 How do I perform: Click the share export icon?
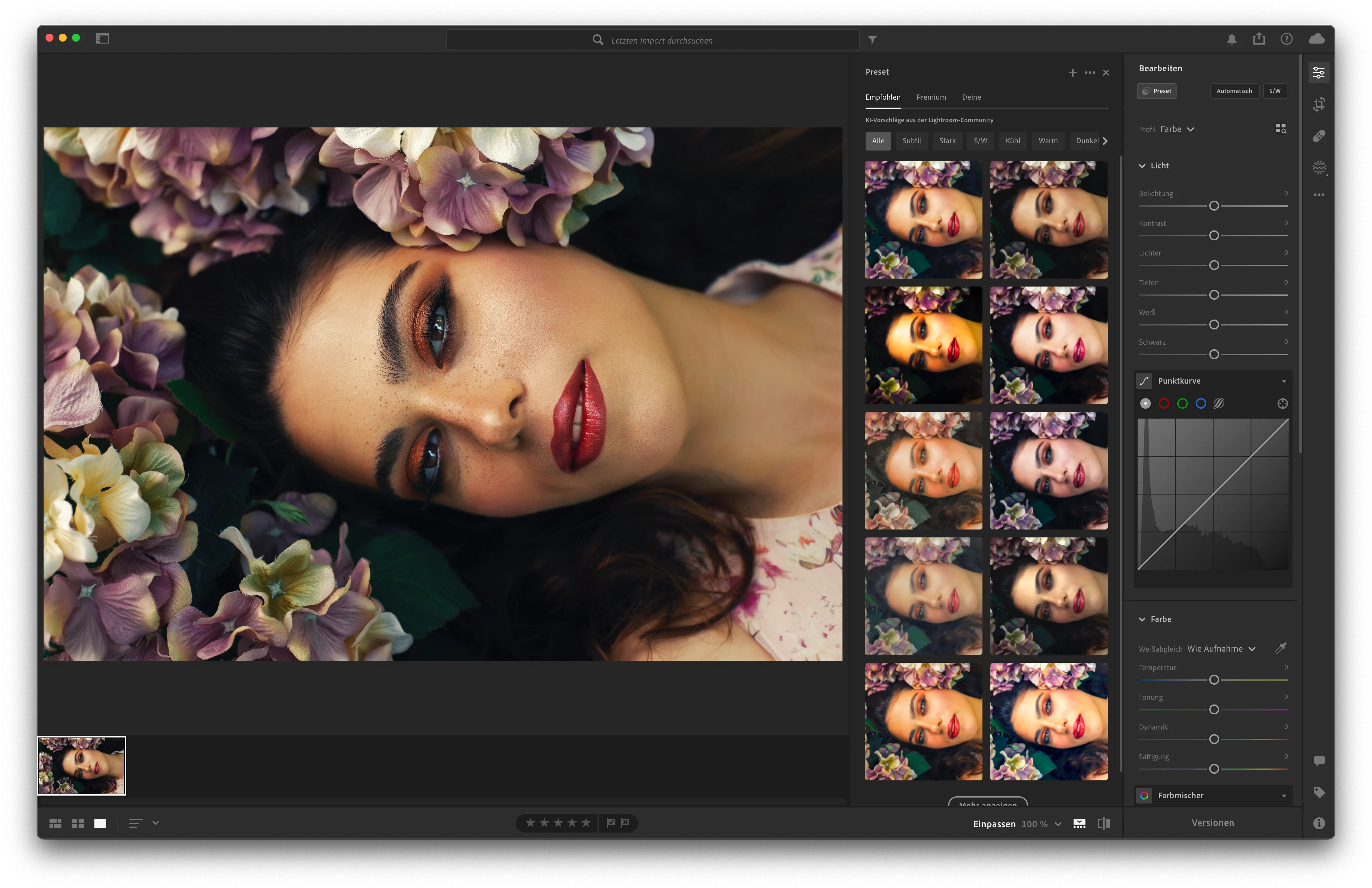pyautogui.click(x=1259, y=39)
